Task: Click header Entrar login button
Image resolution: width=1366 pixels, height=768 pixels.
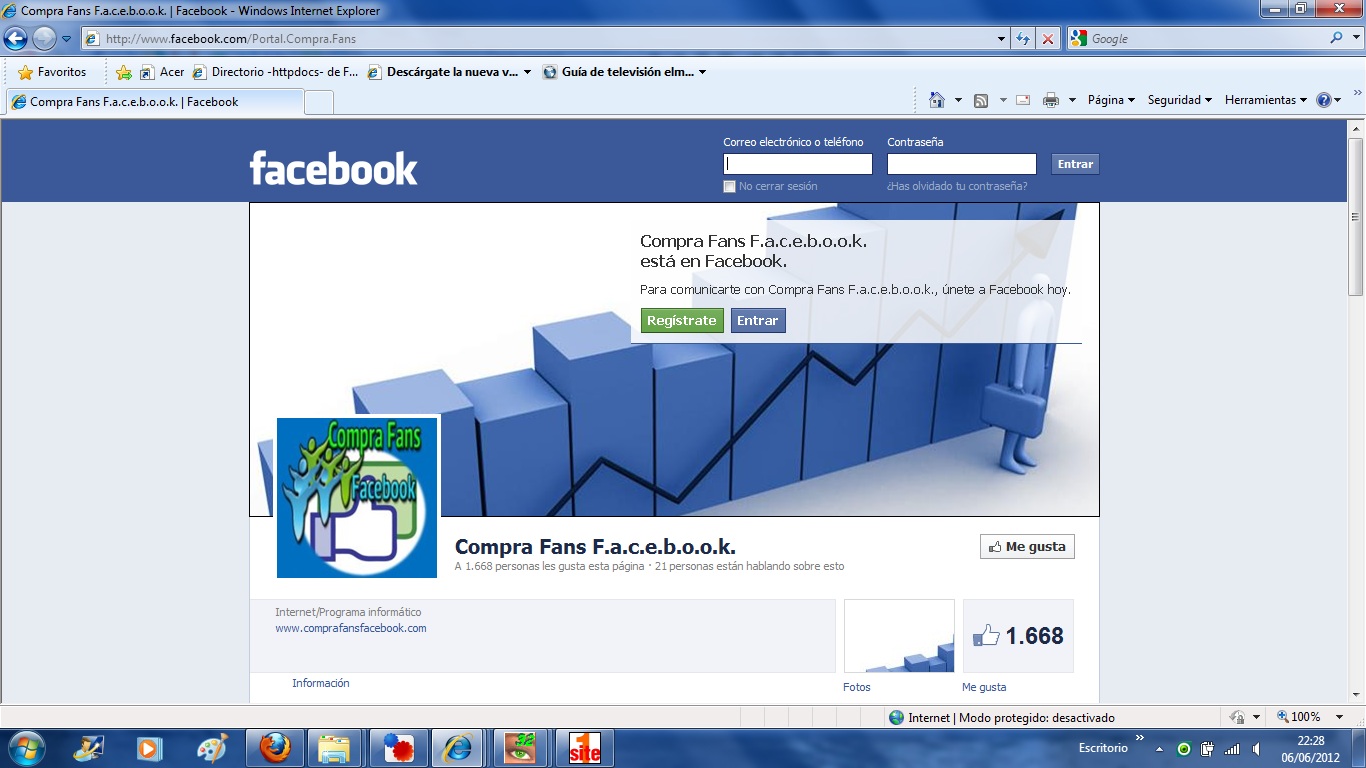Action: (x=1075, y=164)
